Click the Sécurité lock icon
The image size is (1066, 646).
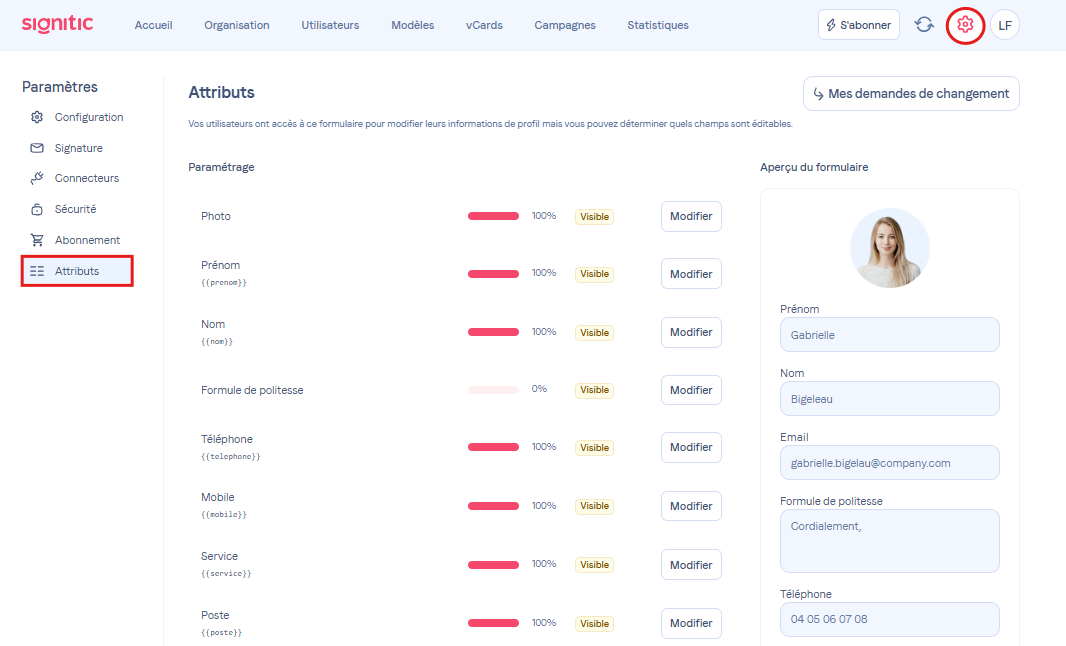tap(37, 209)
